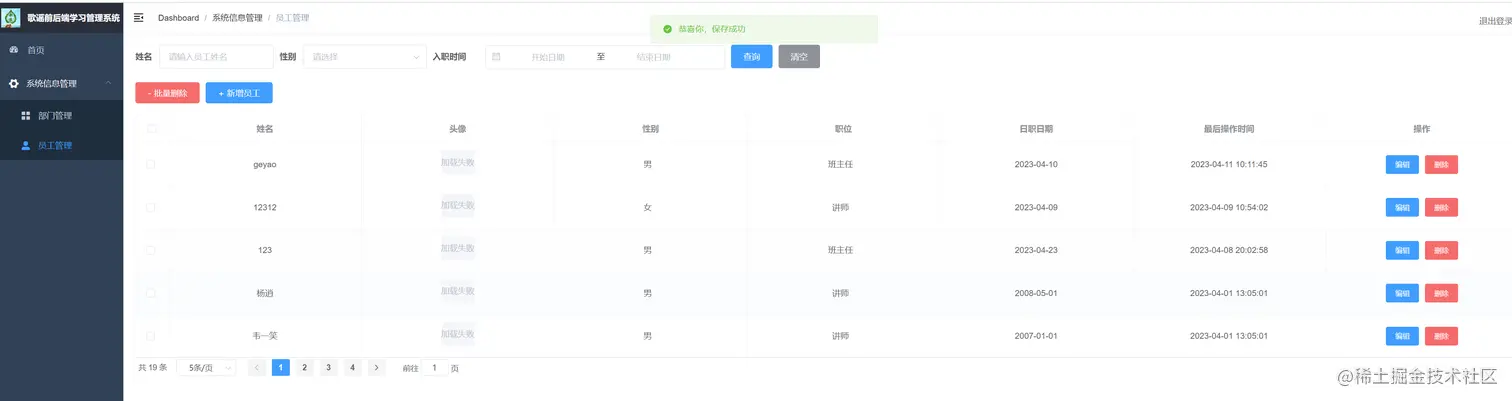Click the 前往 page jump input

[x=434, y=368]
